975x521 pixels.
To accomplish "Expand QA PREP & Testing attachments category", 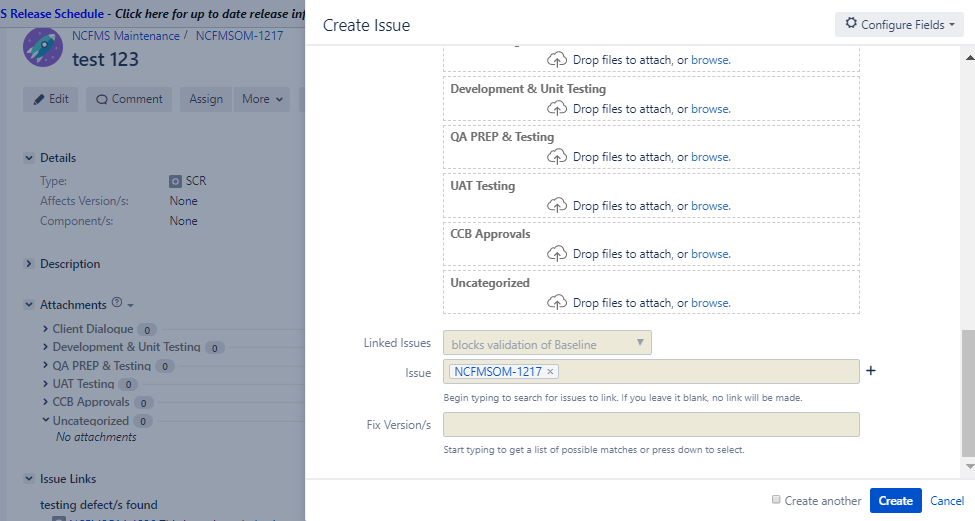I will coord(45,365).
